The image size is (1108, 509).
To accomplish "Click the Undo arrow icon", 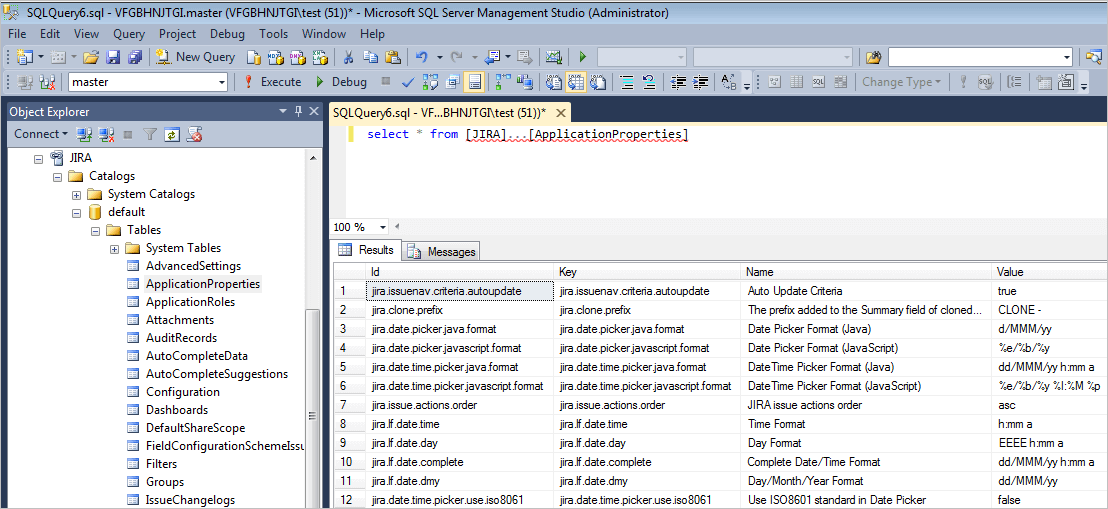I will [422, 57].
